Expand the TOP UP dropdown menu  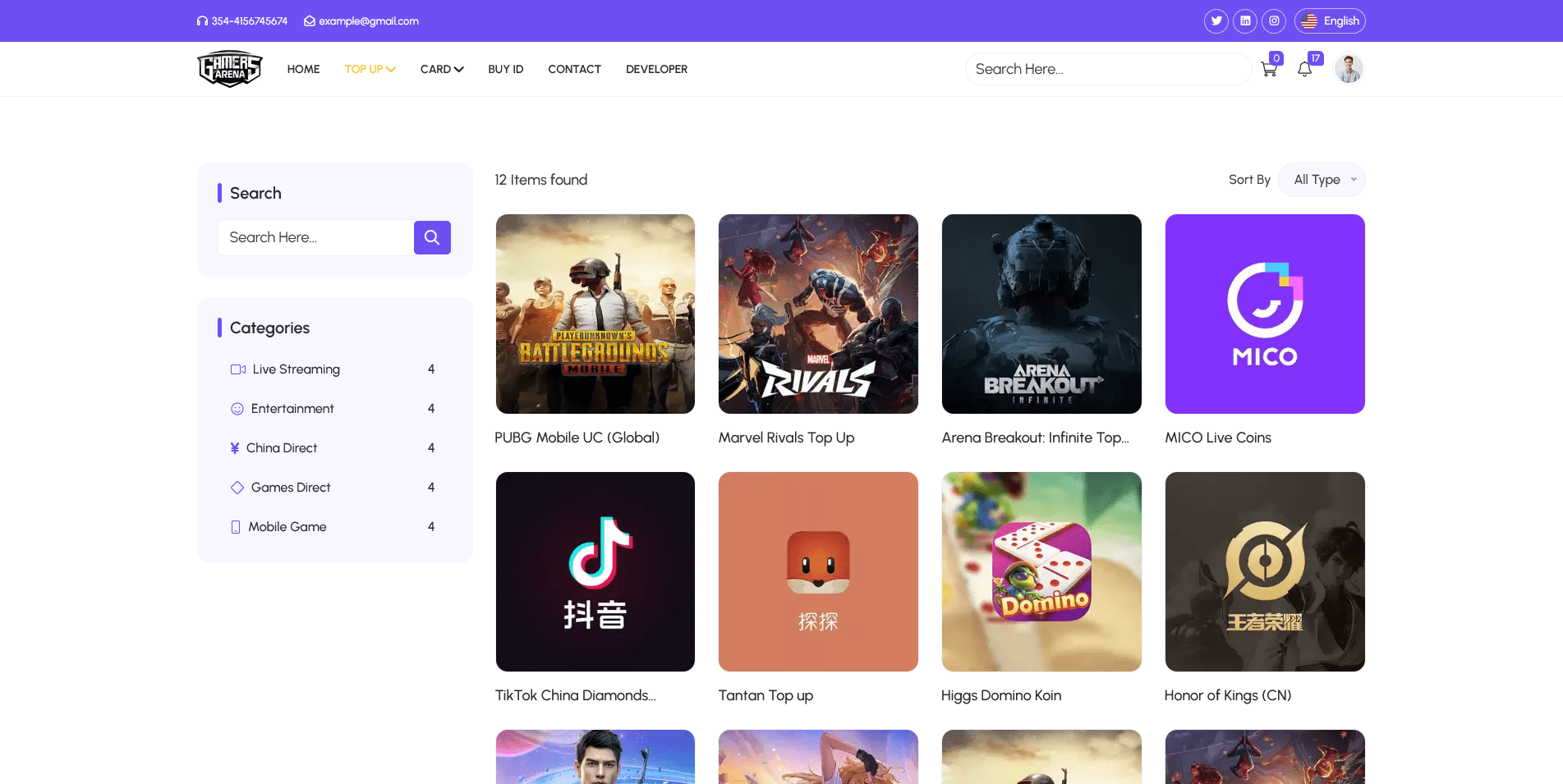(x=370, y=69)
